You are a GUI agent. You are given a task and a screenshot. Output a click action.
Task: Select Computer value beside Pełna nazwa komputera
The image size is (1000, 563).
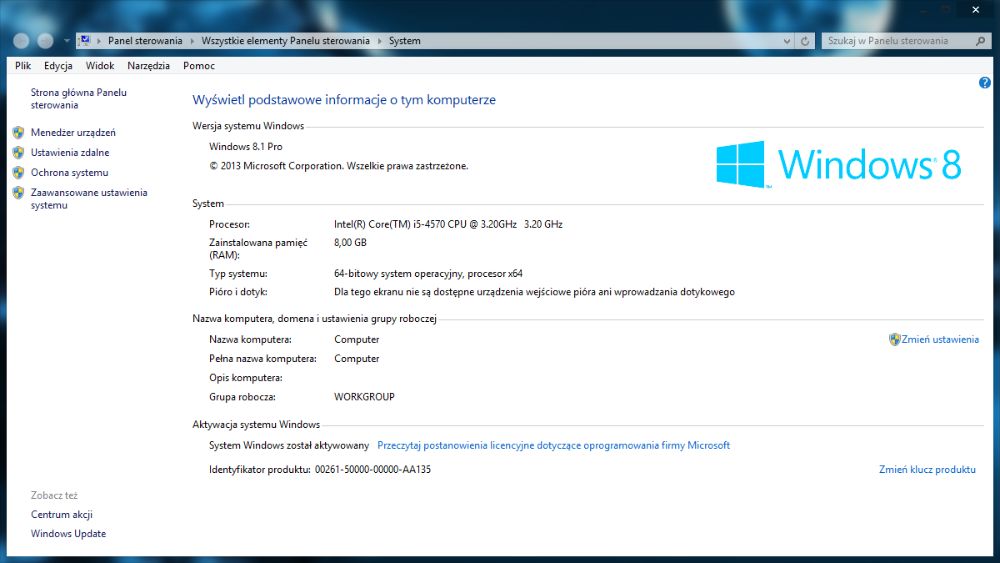pos(357,358)
